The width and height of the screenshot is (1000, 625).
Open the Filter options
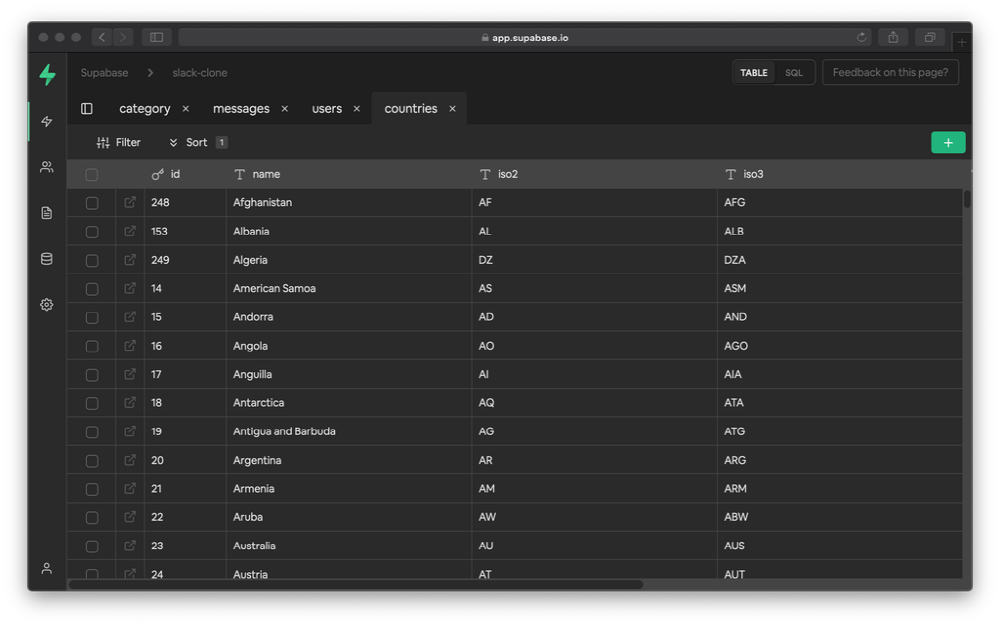click(x=119, y=142)
